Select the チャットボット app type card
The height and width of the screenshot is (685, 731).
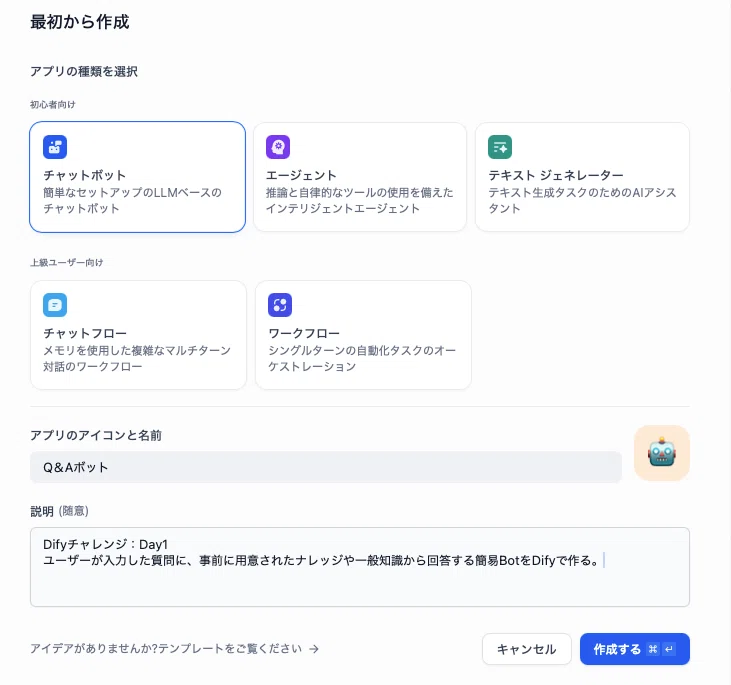pyautogui.click(x=138, y=177)
